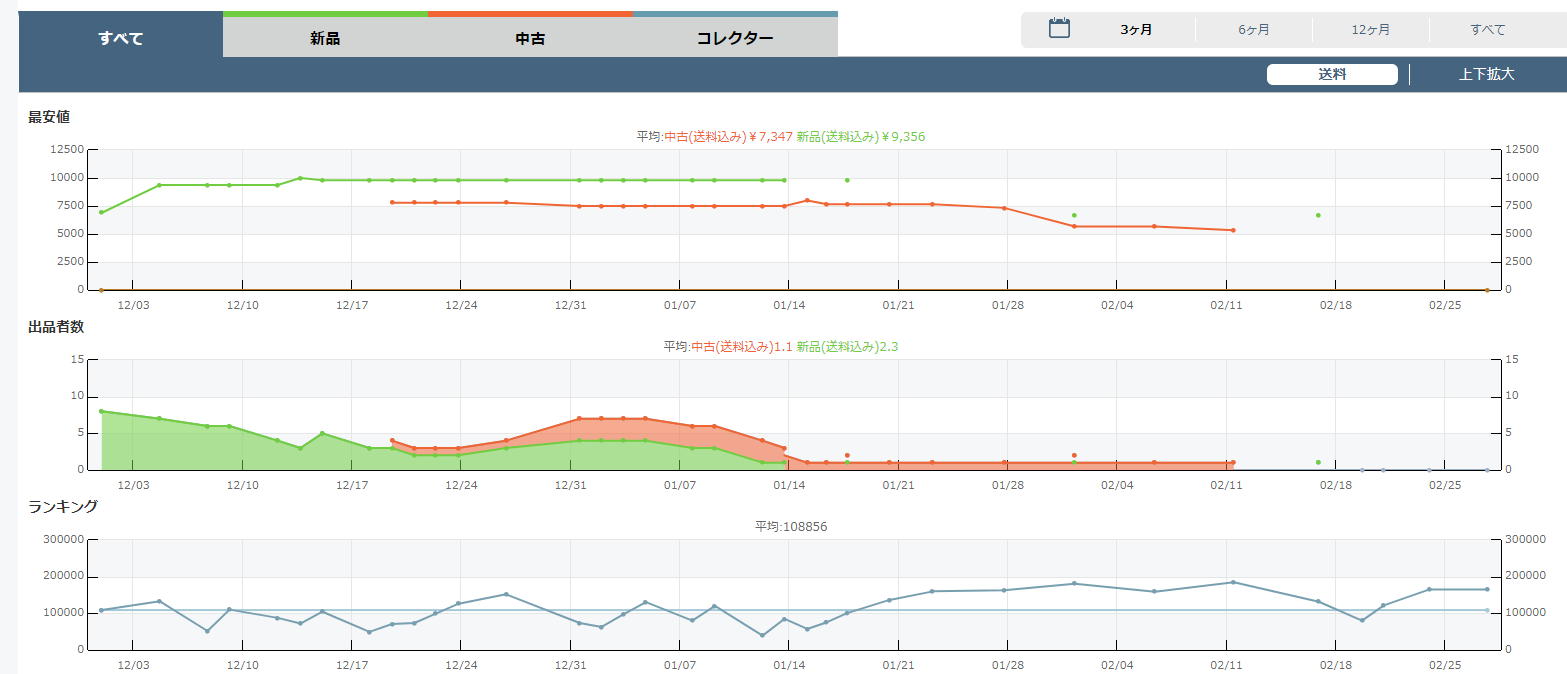The height and width of the screenshot is (674, 1567).
Task: Click the isolated green 最安値 point near 02/18
Action: pos(1318,215)
